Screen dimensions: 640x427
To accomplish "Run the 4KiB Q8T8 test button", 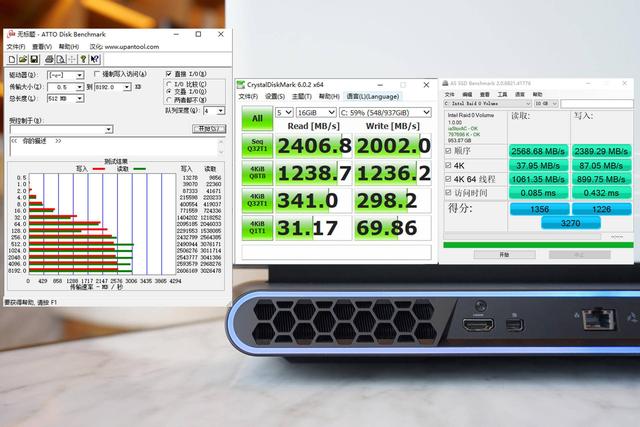I will (x=257, y=173).
